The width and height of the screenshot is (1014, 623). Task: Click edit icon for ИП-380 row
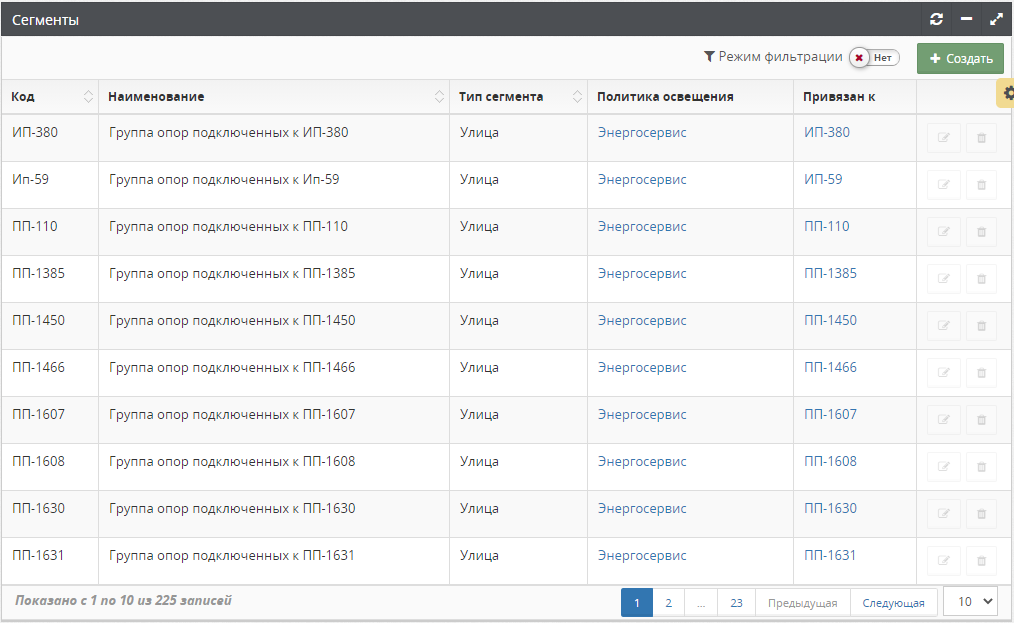943,138
